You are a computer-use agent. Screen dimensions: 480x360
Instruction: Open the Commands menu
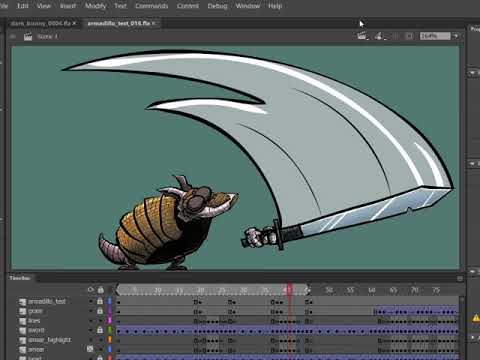point(152,6)
